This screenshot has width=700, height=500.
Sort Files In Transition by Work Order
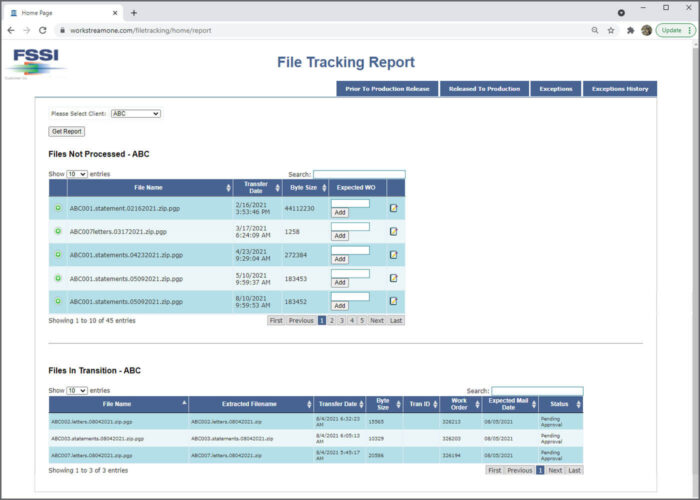pyautogui.click(x=460, y=404)
